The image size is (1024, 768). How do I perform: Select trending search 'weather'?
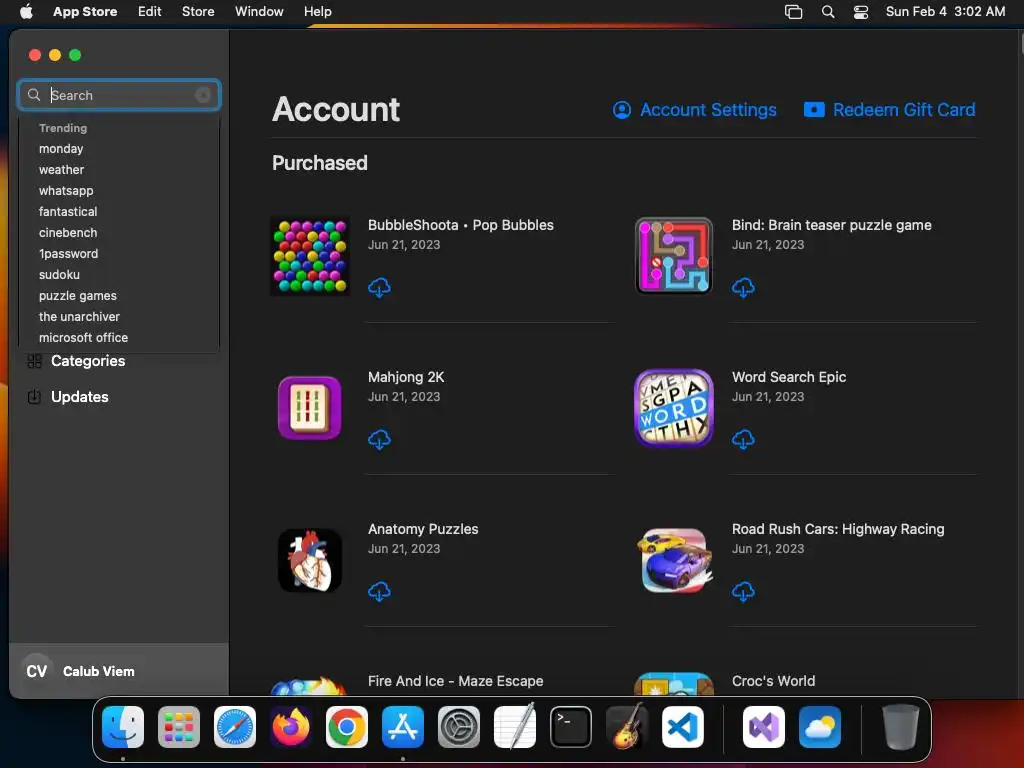pyautogui.click(x=61, y=170)
